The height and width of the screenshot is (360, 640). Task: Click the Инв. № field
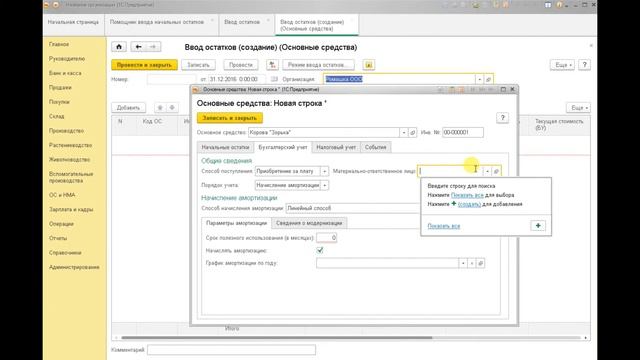(463, 133)
